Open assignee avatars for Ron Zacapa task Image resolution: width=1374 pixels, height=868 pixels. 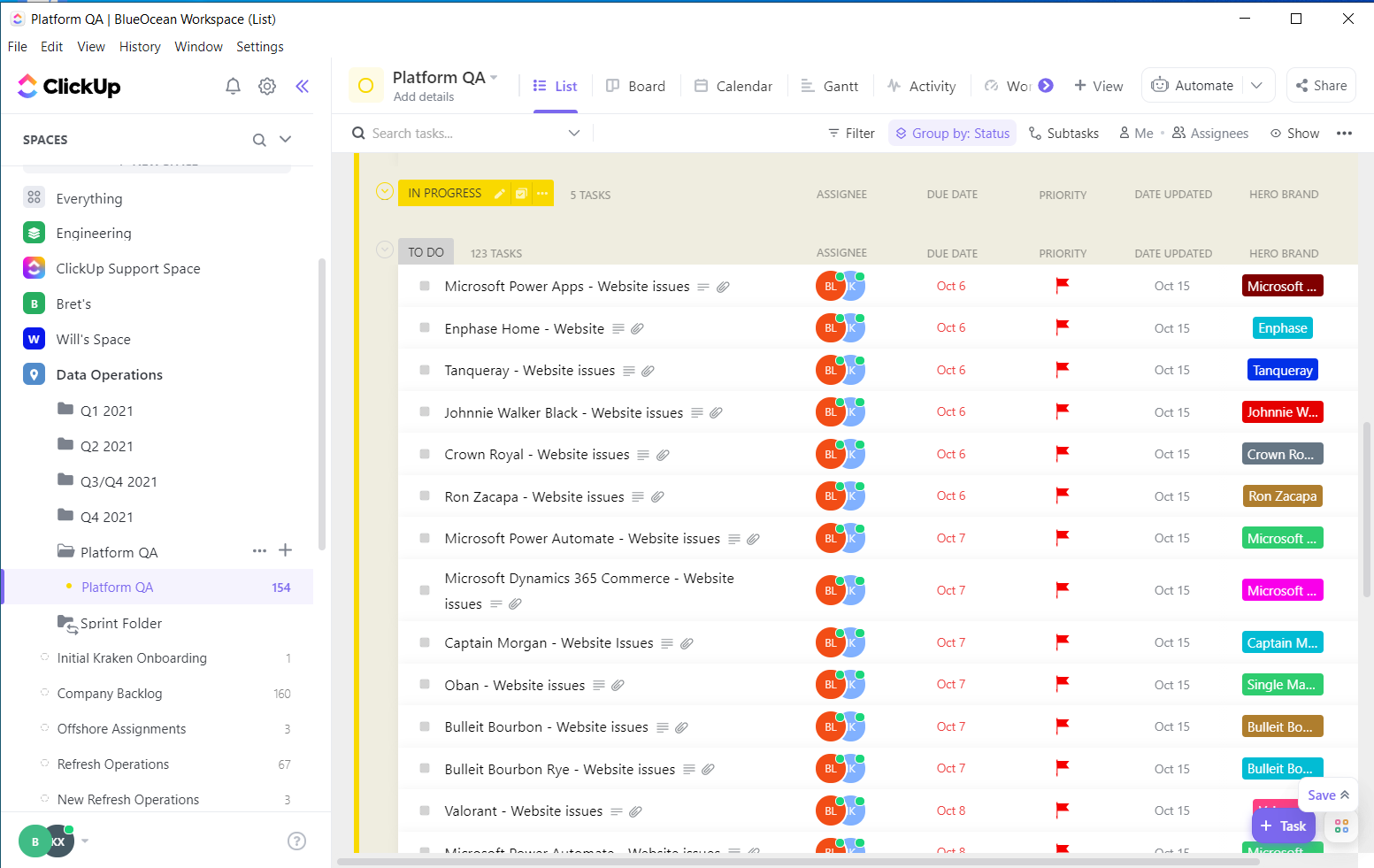(x=840, y=496)
